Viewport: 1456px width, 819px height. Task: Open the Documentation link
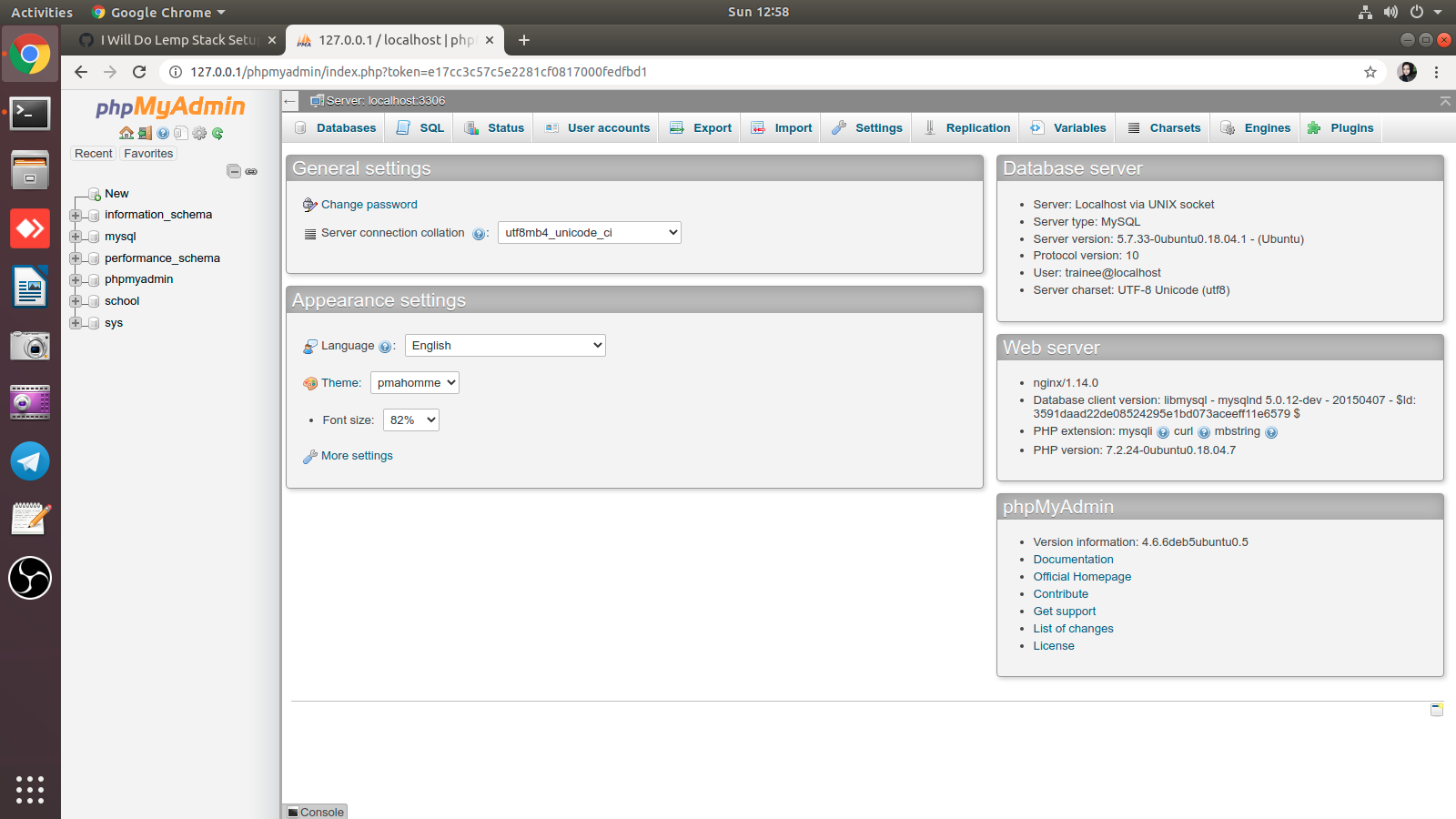click(1073, 560)
